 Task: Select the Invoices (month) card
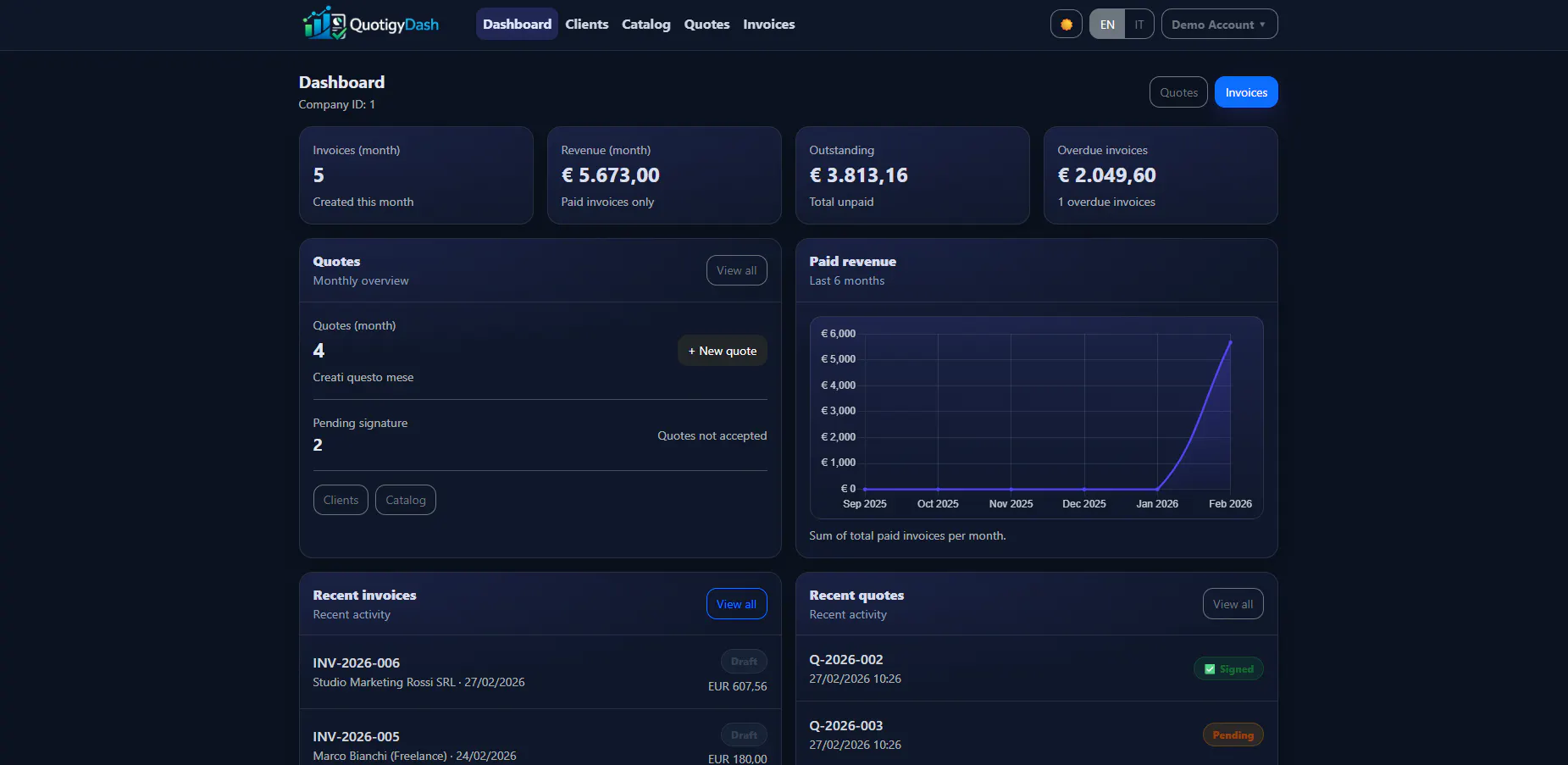[x=416, y=175]
